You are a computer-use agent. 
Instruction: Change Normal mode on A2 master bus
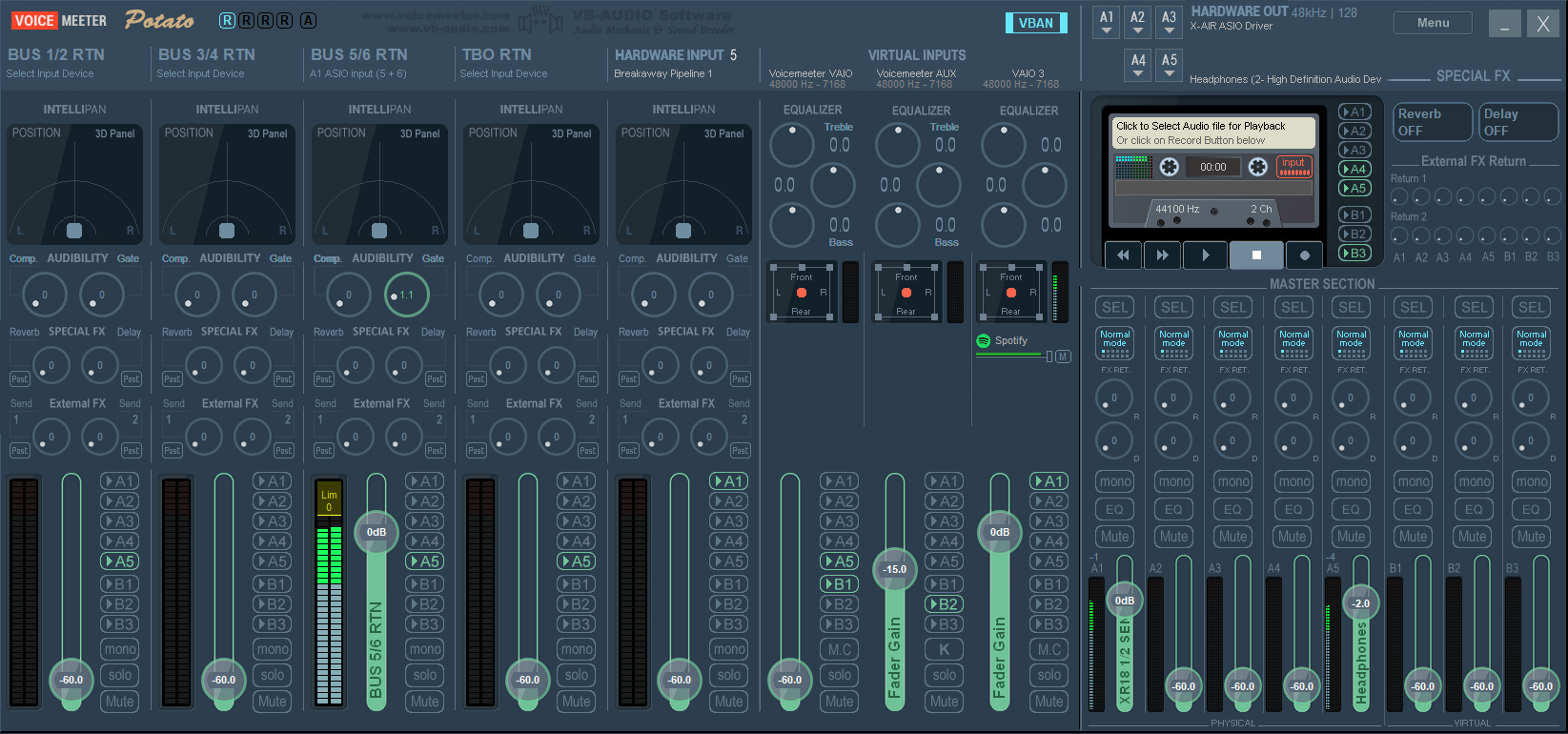tap(1174, 343)
